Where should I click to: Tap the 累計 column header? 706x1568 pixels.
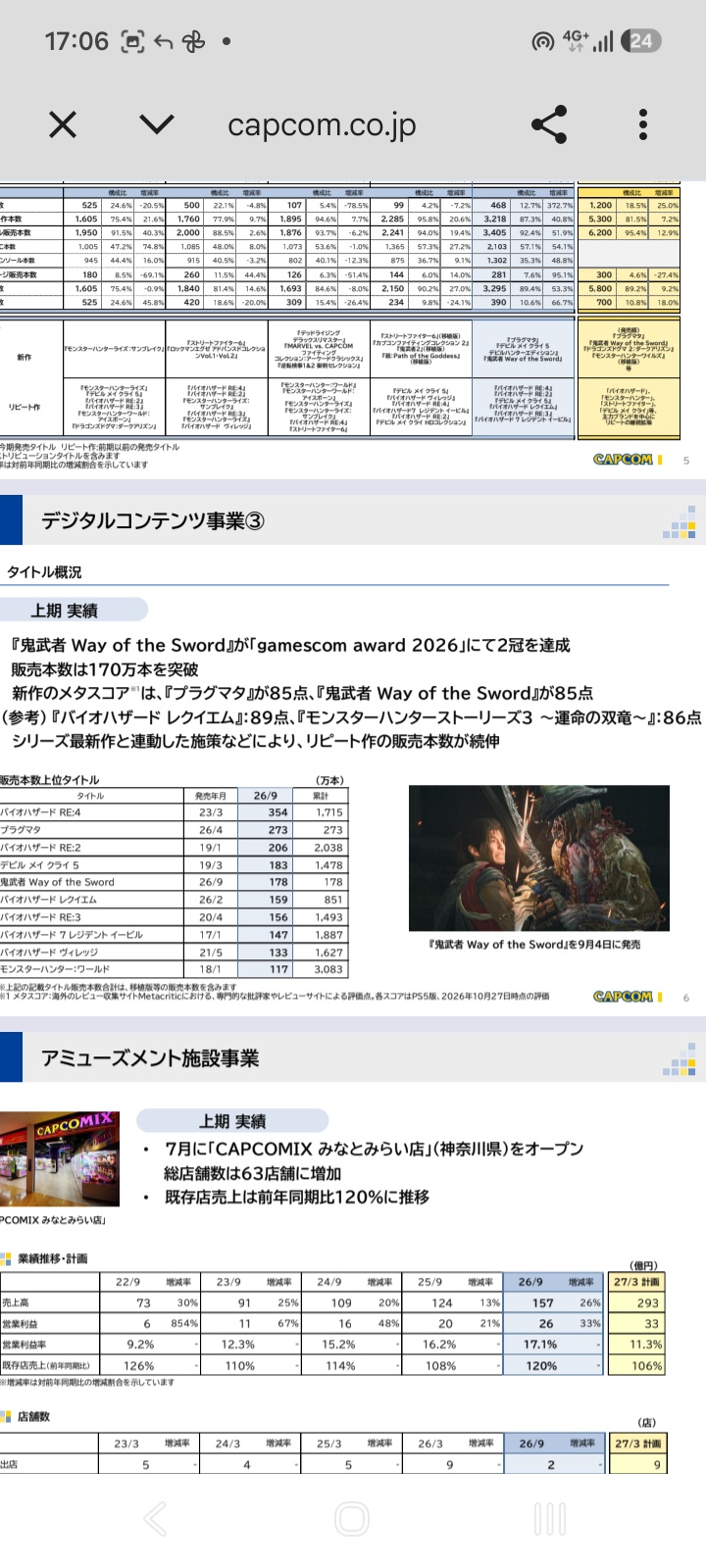point(322,796)
